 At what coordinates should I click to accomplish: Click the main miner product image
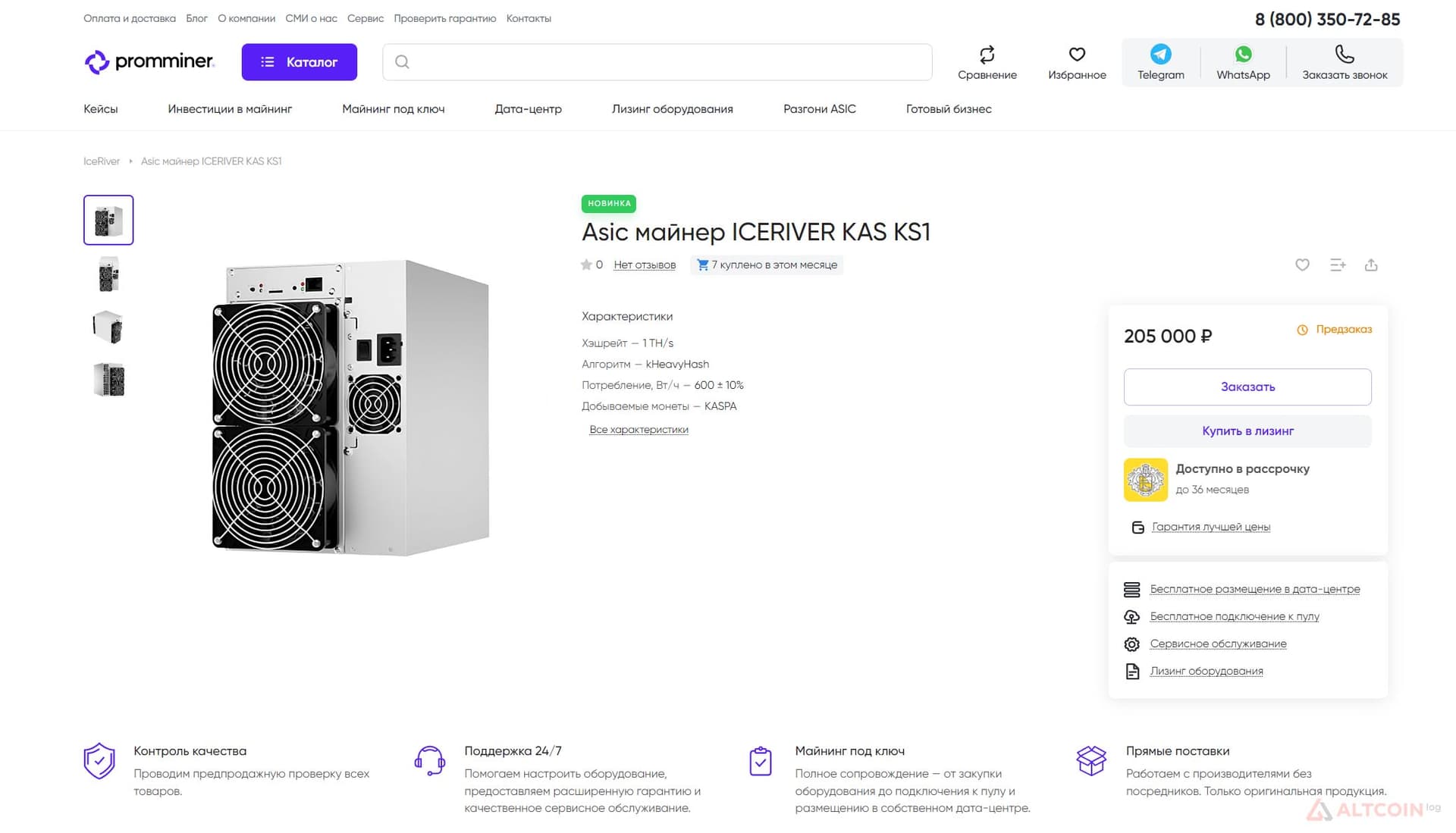350,407
